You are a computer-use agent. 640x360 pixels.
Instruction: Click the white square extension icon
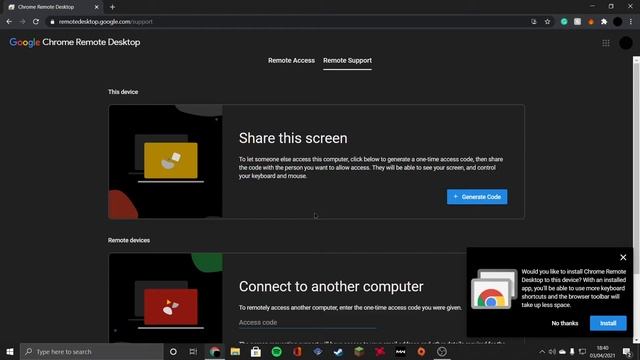point(577,22)
